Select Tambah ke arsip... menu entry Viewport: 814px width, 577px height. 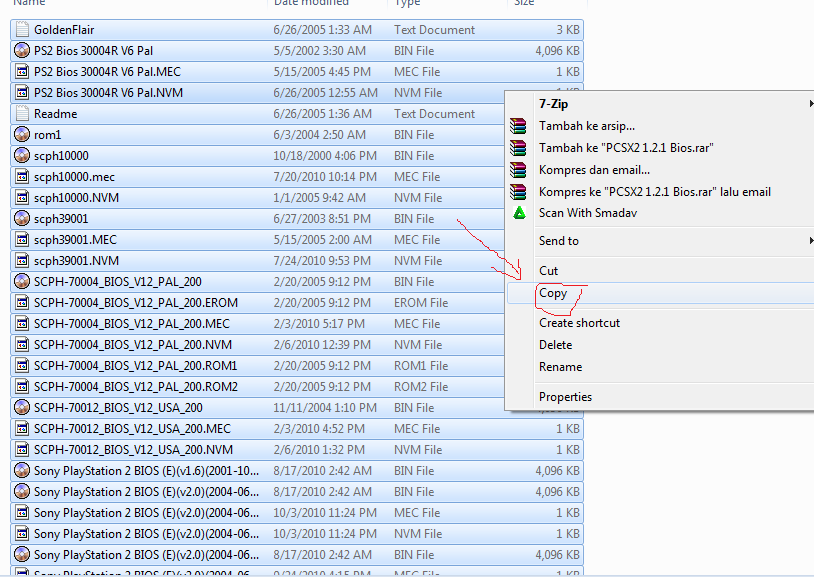click(587, 126)
